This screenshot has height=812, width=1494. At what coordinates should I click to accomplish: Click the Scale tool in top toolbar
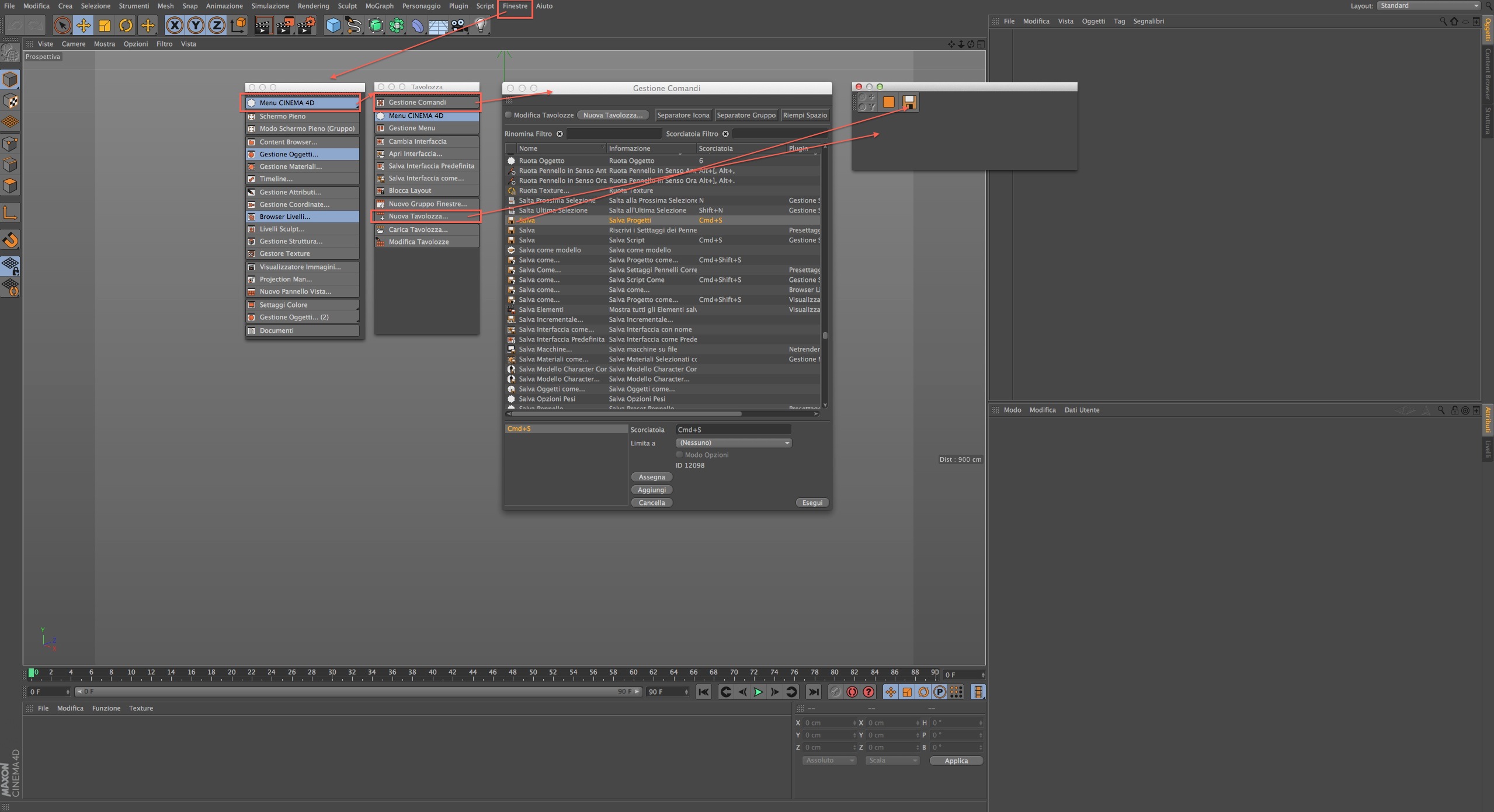[x=105, y=25]
